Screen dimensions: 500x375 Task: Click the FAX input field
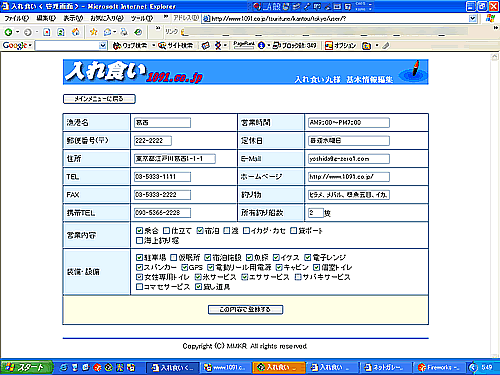pyautogui.click(x=162, y=195)
